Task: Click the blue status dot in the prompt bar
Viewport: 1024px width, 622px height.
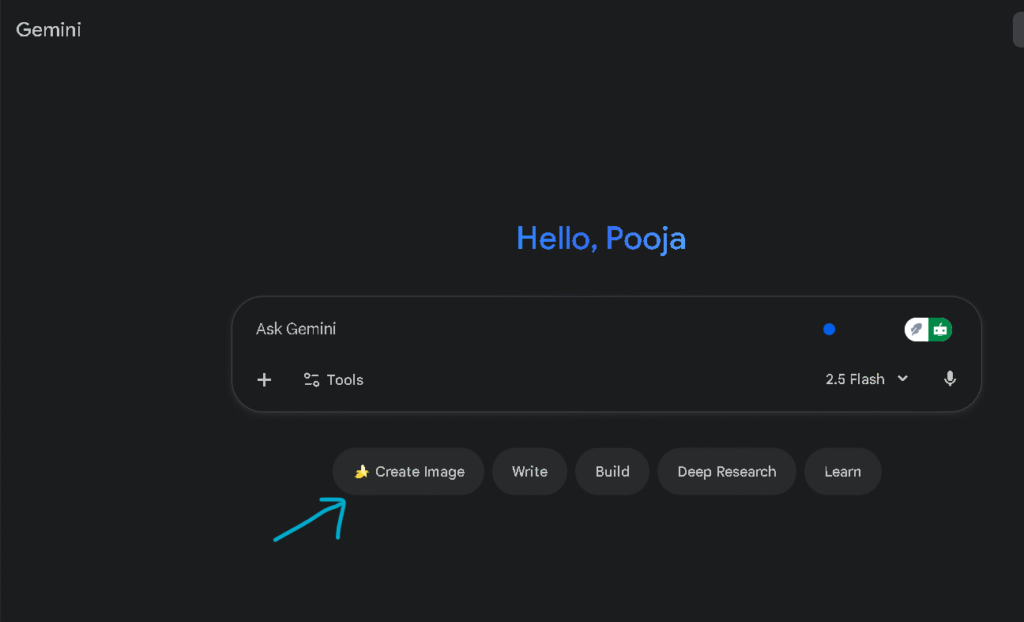Action: [x=828, y=329]
